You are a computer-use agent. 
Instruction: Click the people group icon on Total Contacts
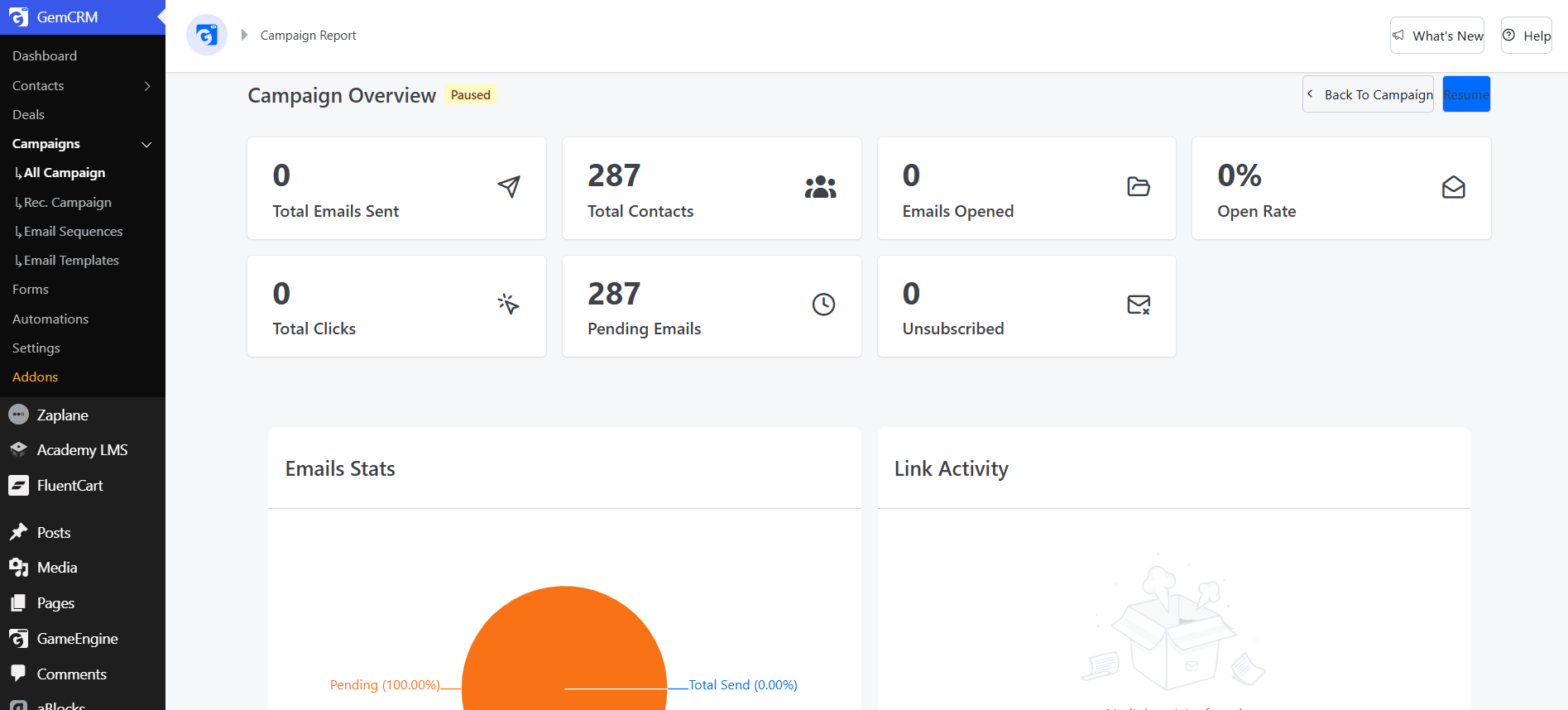click(821, 187)
